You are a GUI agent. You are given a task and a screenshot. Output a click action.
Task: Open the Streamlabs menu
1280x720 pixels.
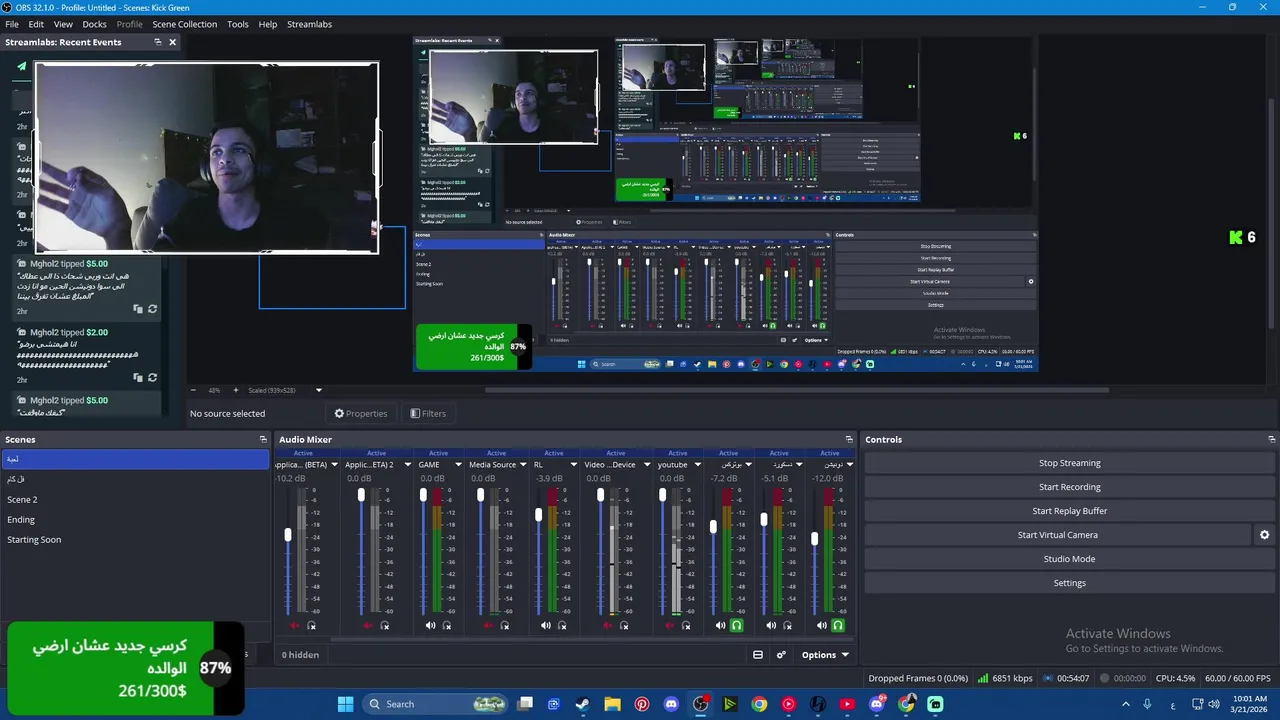(309, 24)
